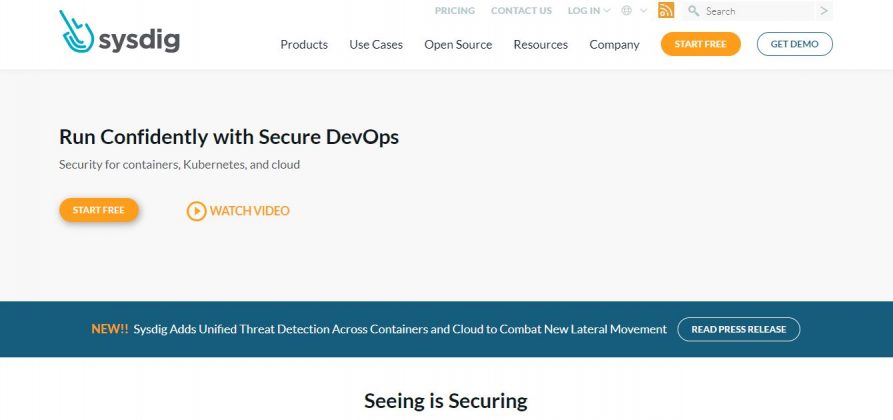The height and width of the screenshot is (420, 893).
Task: Open the Company menu
Action: (x=614, y=44)
